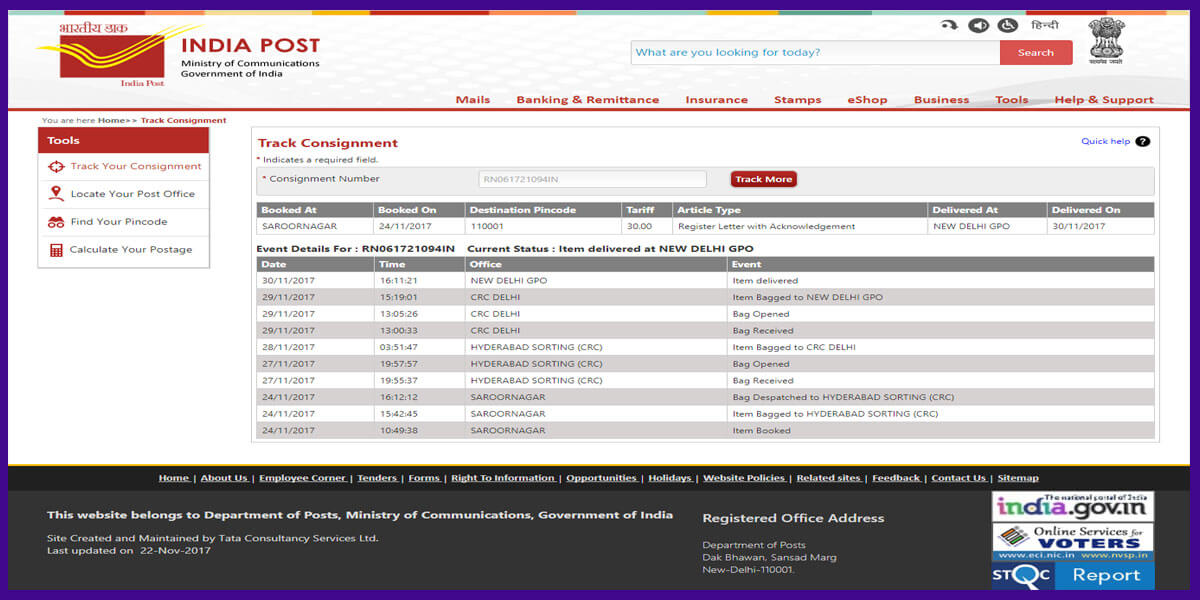The width and height of the screenshot is (1200, 600).
Task: Open the Stamps menu
Action: pyautogui.click(x=797, y=100)
